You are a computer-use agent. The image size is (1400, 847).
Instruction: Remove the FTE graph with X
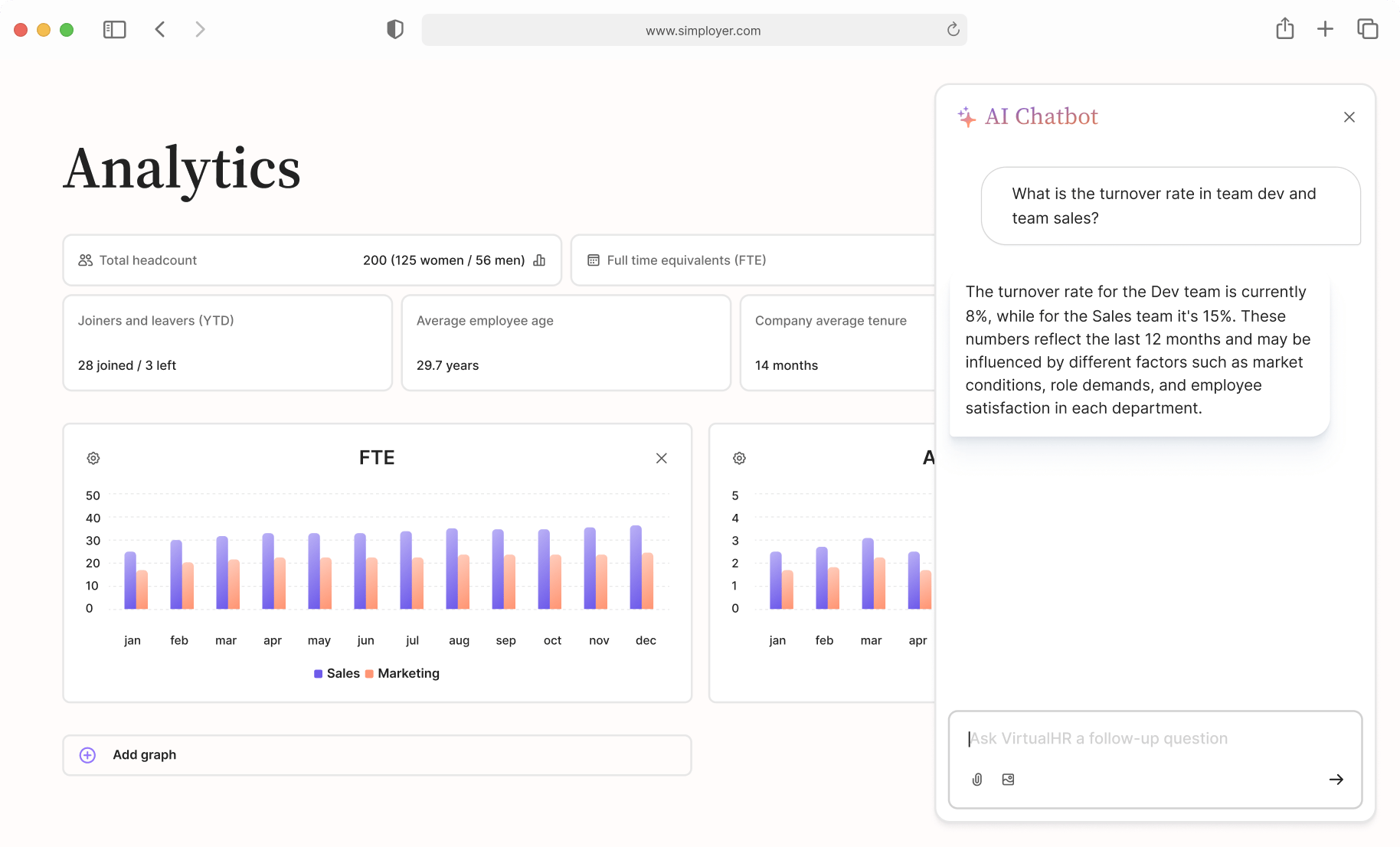coord(662,458)
